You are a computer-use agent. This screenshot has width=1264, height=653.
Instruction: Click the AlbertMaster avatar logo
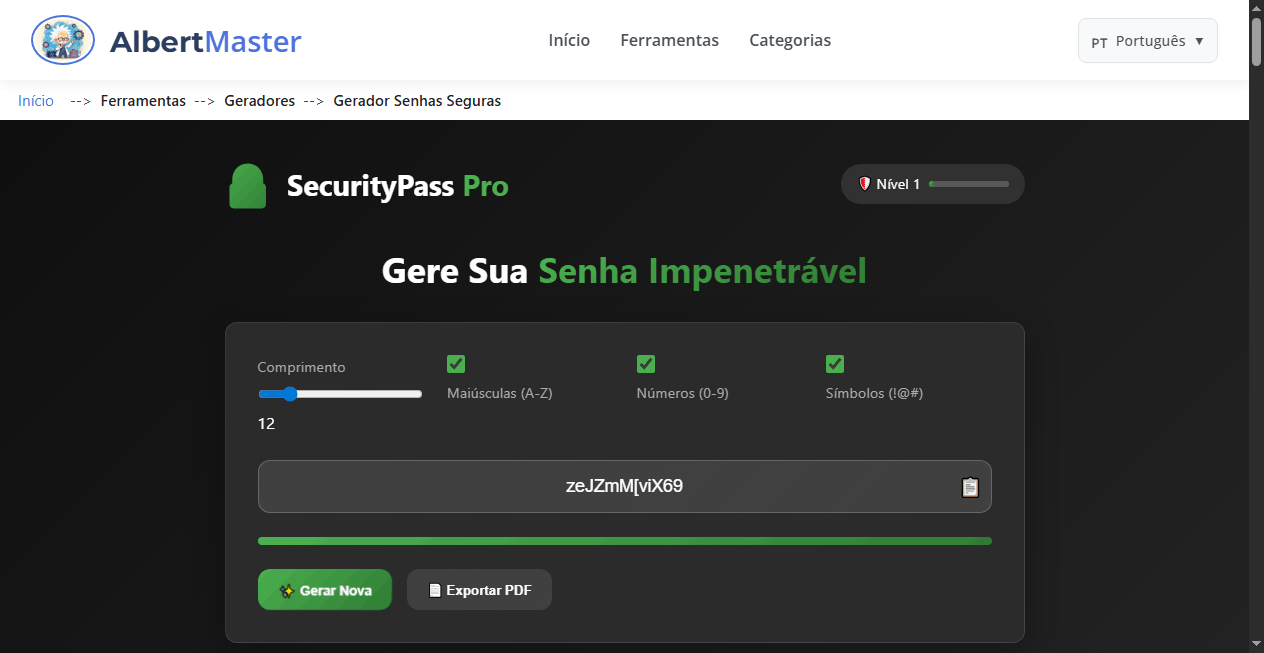(62, 40)
